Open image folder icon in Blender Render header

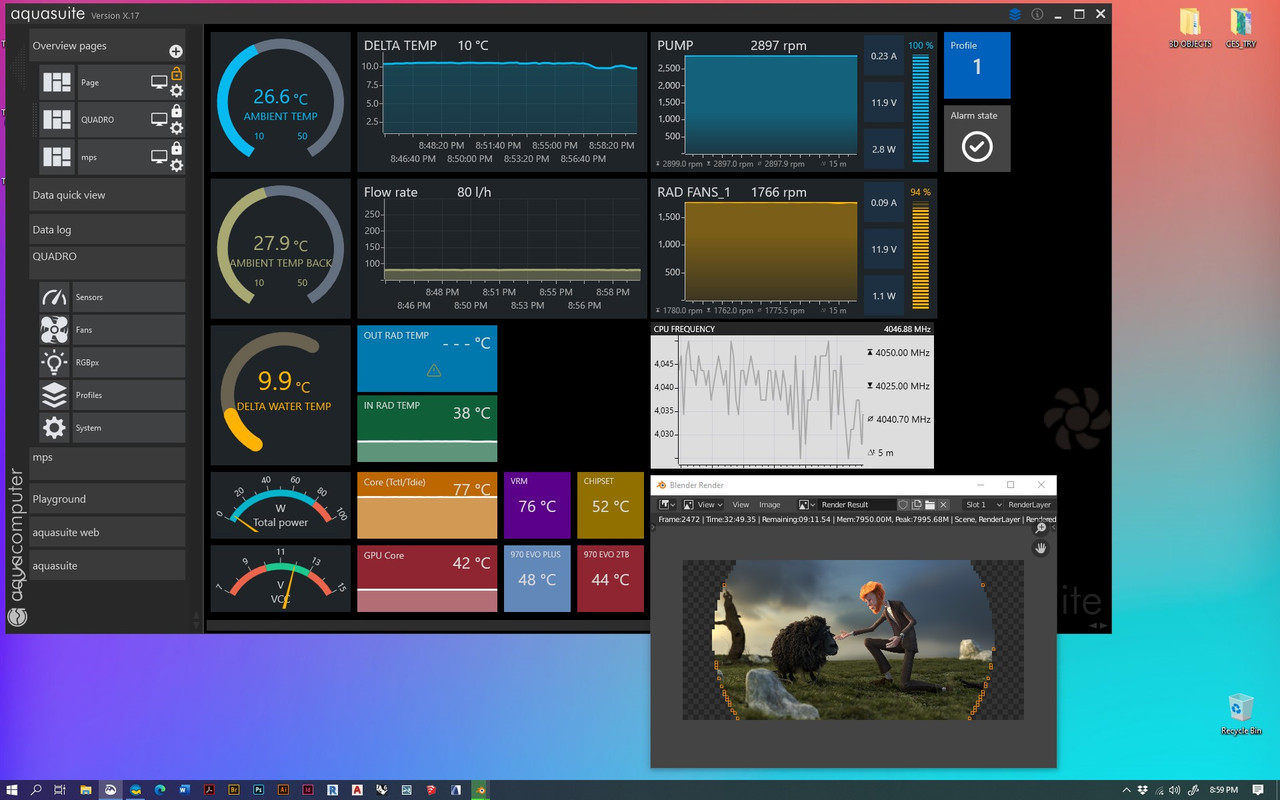click(930, 505)
